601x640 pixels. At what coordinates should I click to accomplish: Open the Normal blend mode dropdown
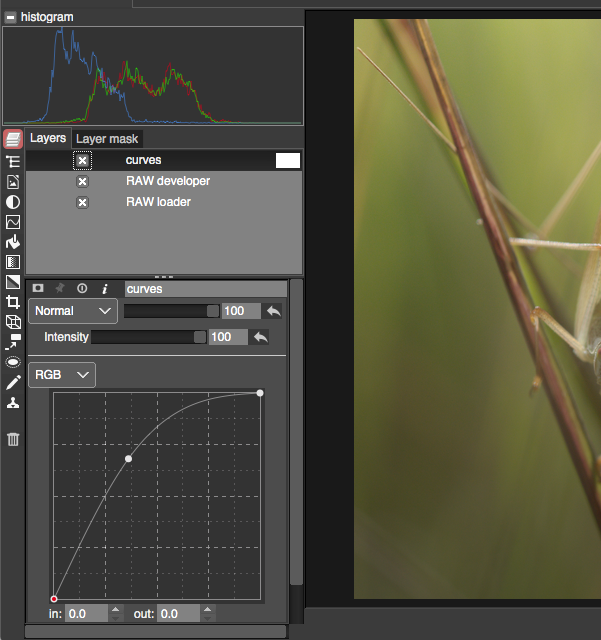coord(73,311)
